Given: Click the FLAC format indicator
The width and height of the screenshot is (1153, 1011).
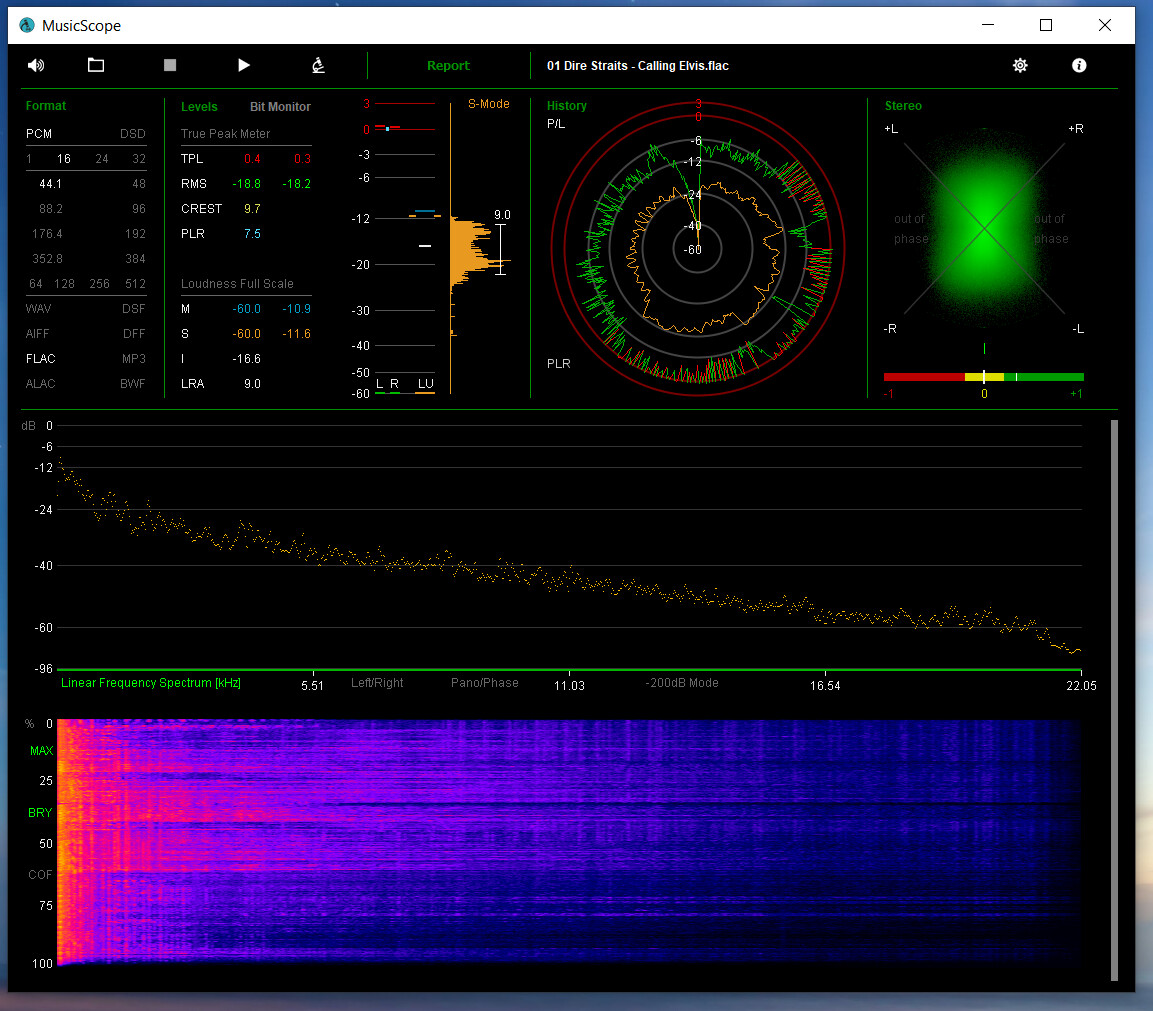Looking at the screenshot, I should point(40,359).
